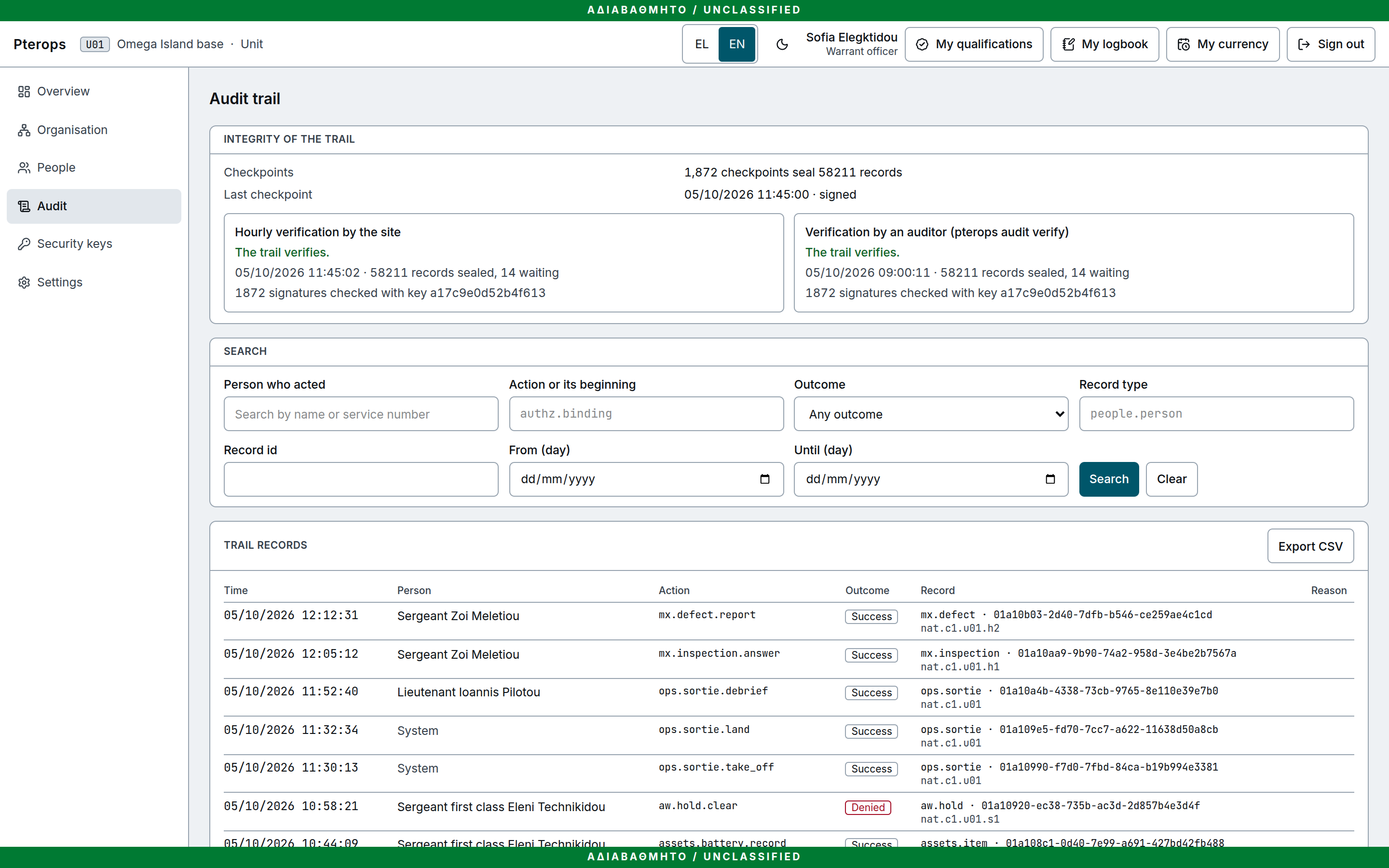The height and width of the screenshot is (868, 1389).
Task: Export trail records as CSV
Action: tap(1310, 546)
